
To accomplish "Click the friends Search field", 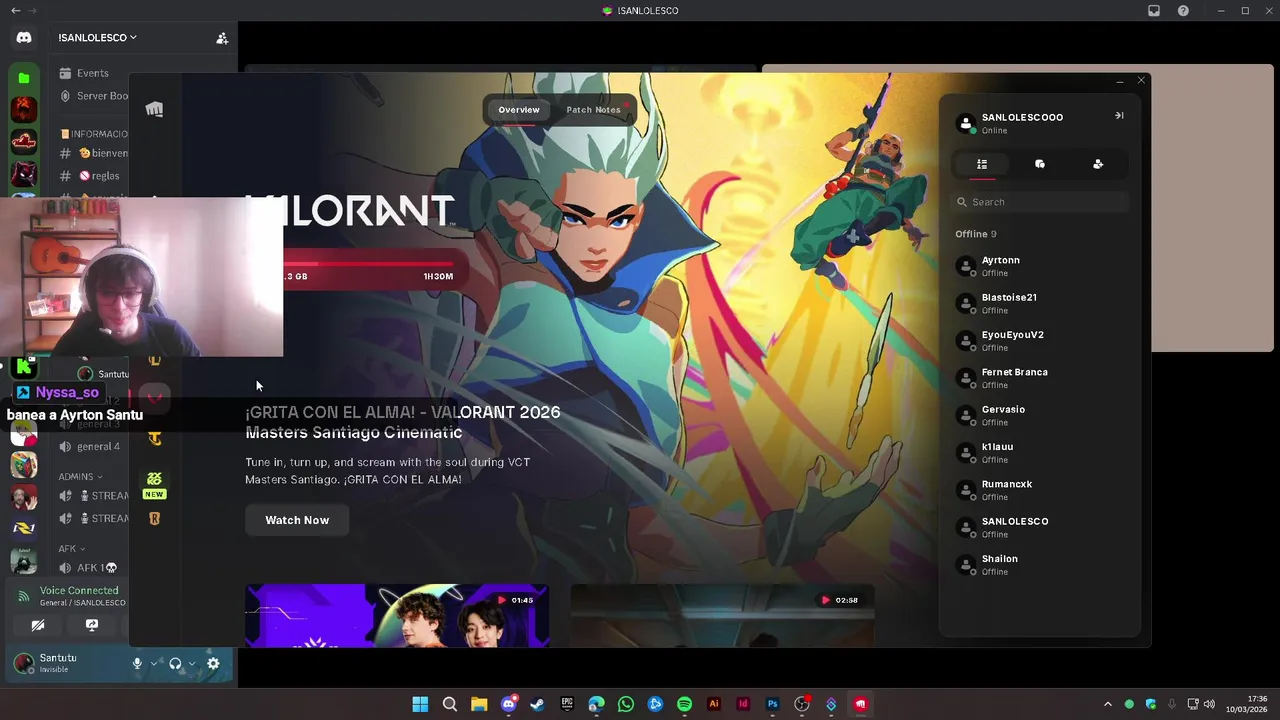I will (1040, 202).
